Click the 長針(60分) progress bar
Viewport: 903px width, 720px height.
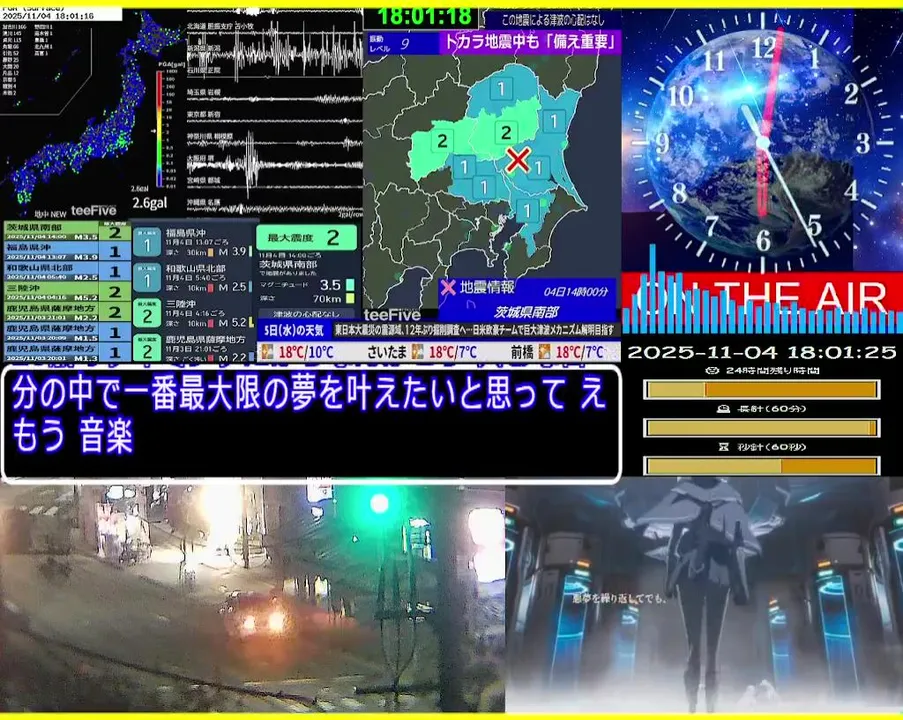tap(761, 428)
